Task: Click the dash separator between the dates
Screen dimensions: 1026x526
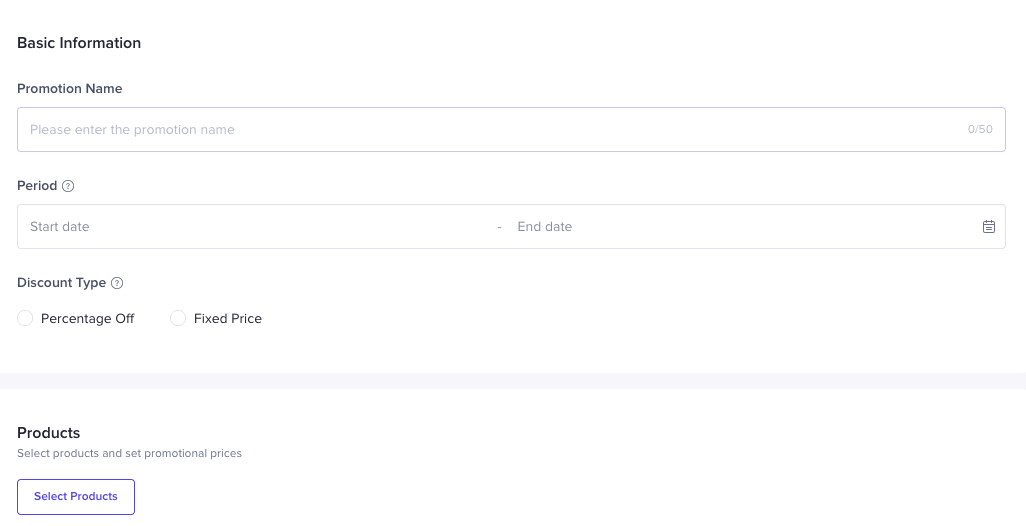Action: pos(500,227)
